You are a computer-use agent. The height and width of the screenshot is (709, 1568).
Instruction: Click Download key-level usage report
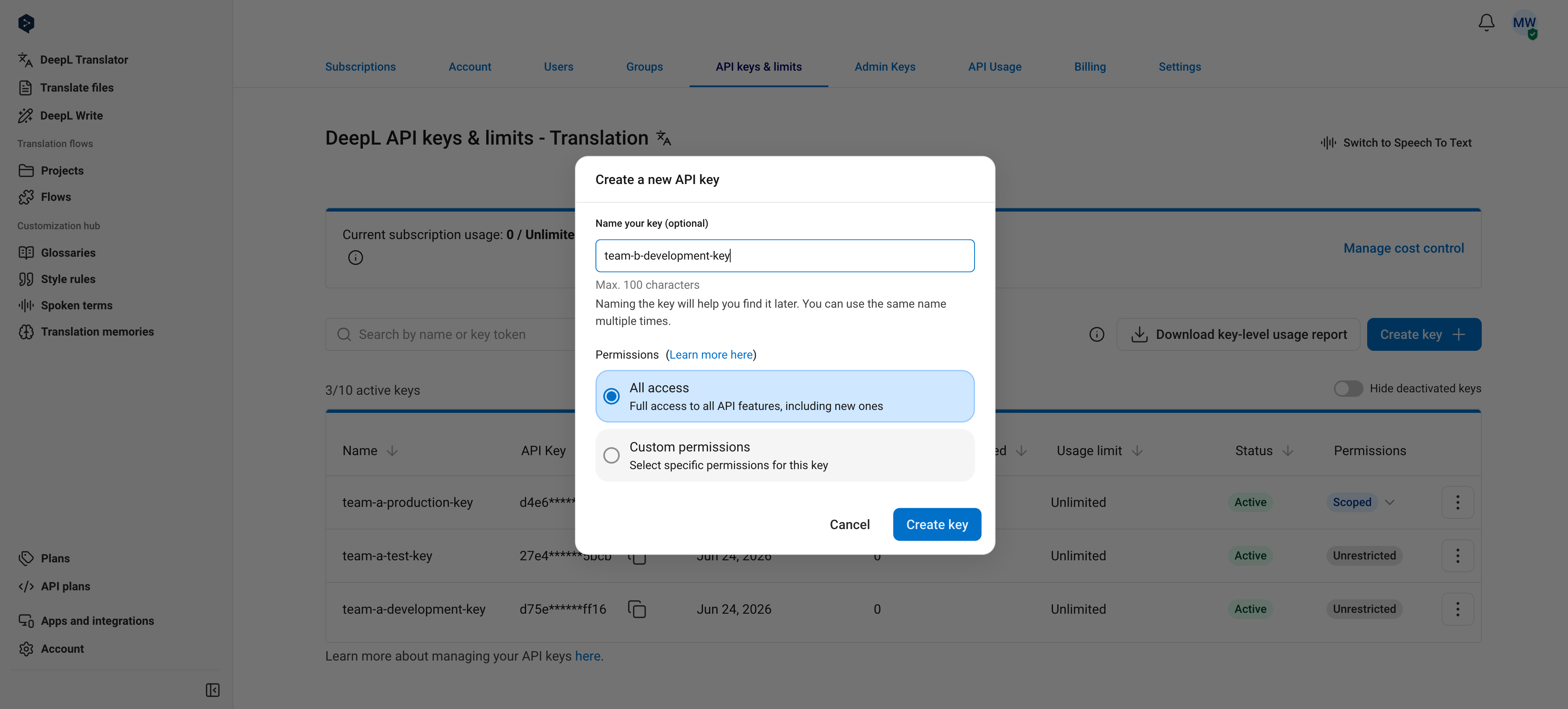[1238, 335]
